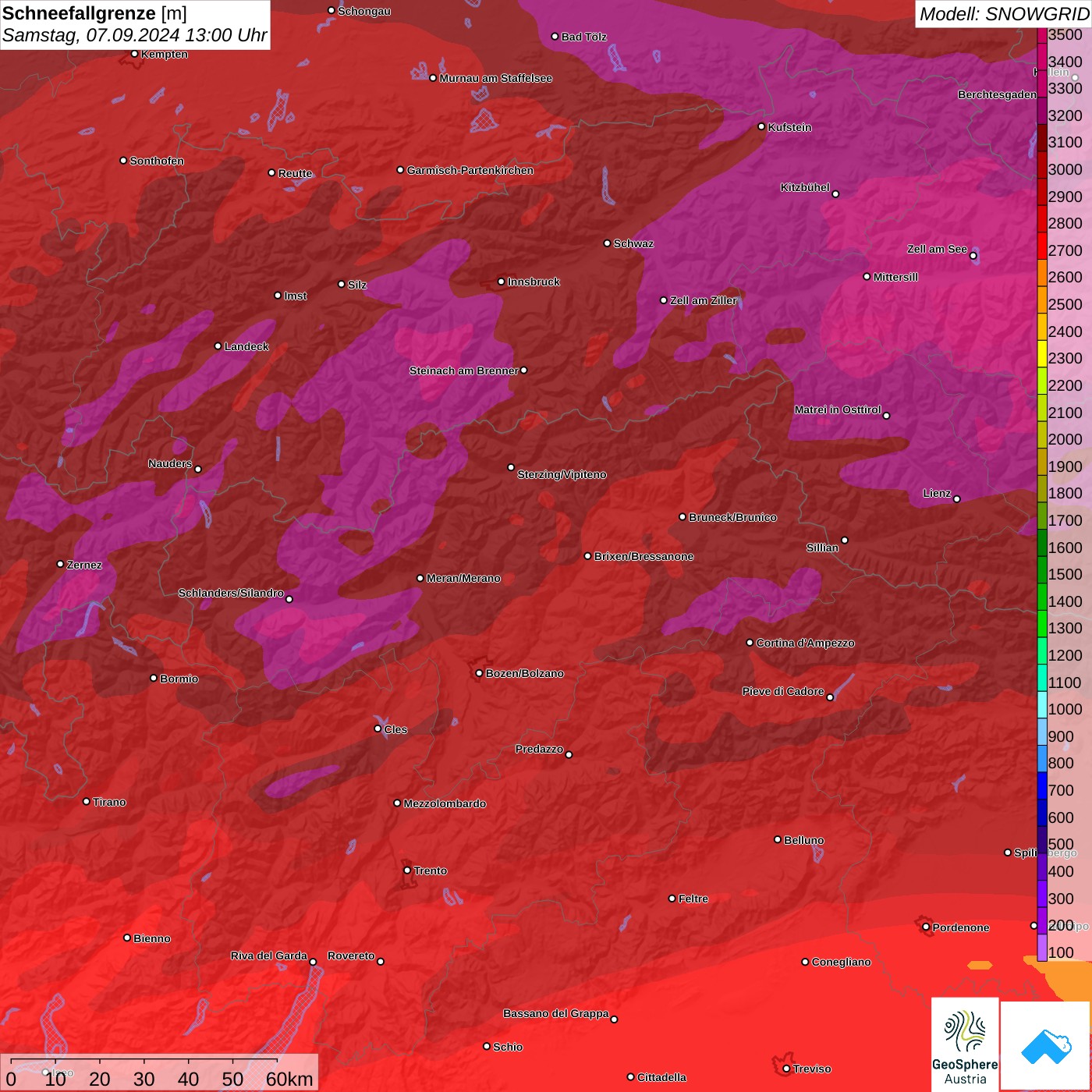Click the Pordenone city marker
The image size is (1092, 1092).
926,927
